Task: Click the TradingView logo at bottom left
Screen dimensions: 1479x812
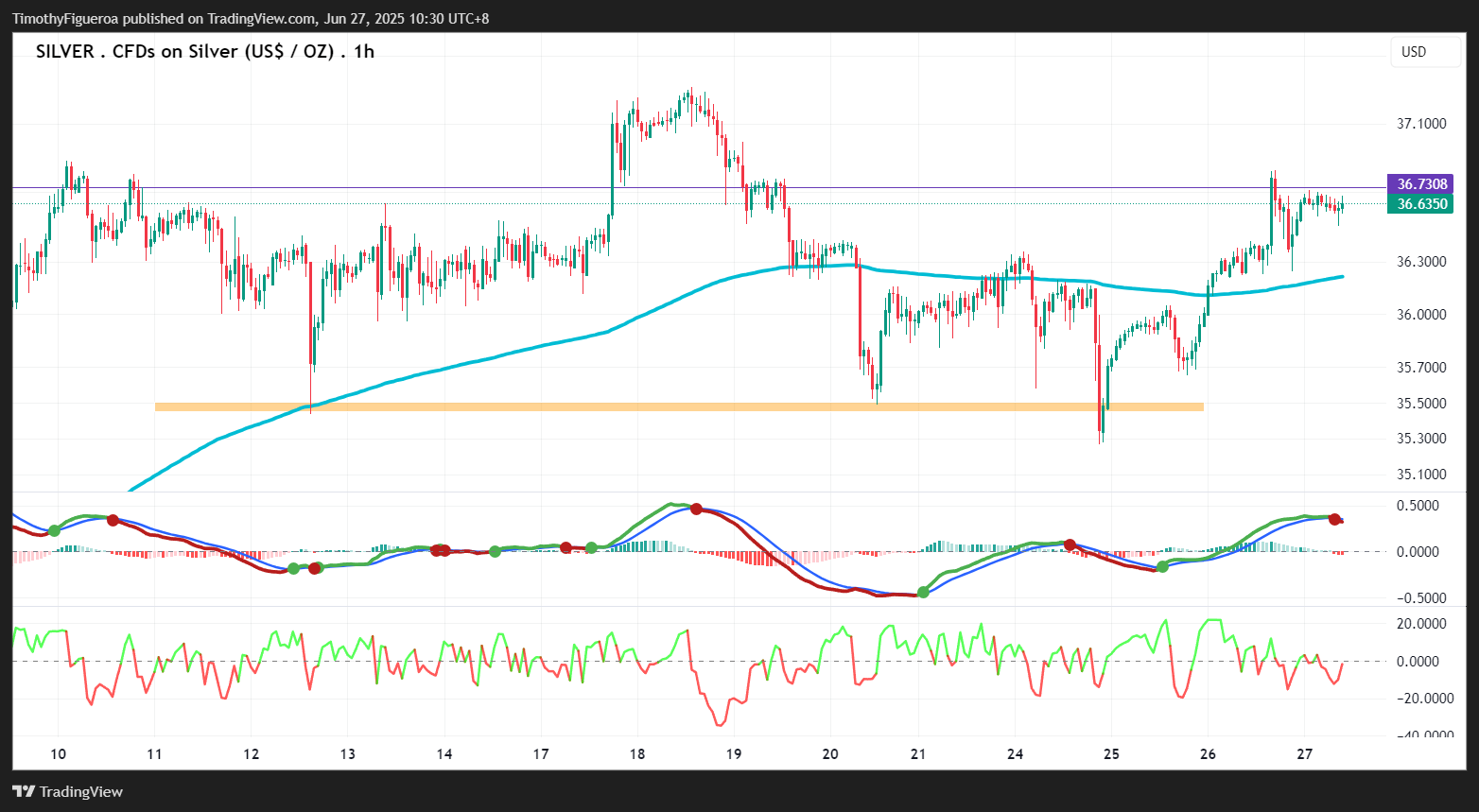Action: pyautogui.click(x=67, y=792)
